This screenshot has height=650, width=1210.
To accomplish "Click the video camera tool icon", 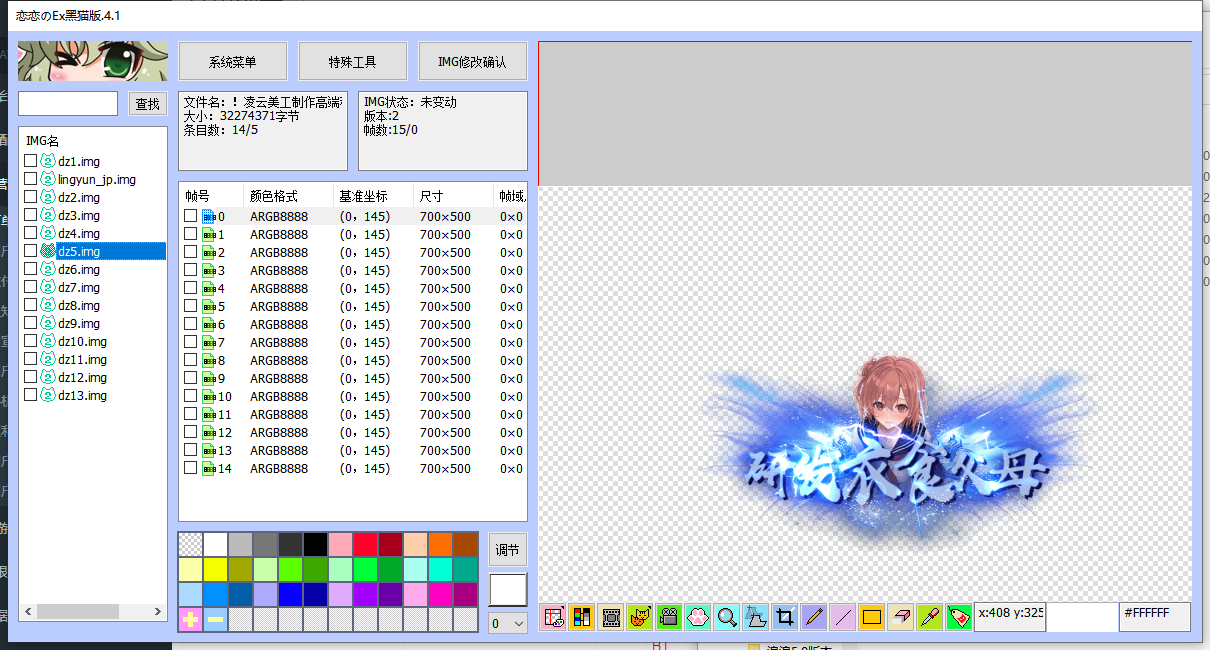I will pyautogui.click(x=669, y=617).
